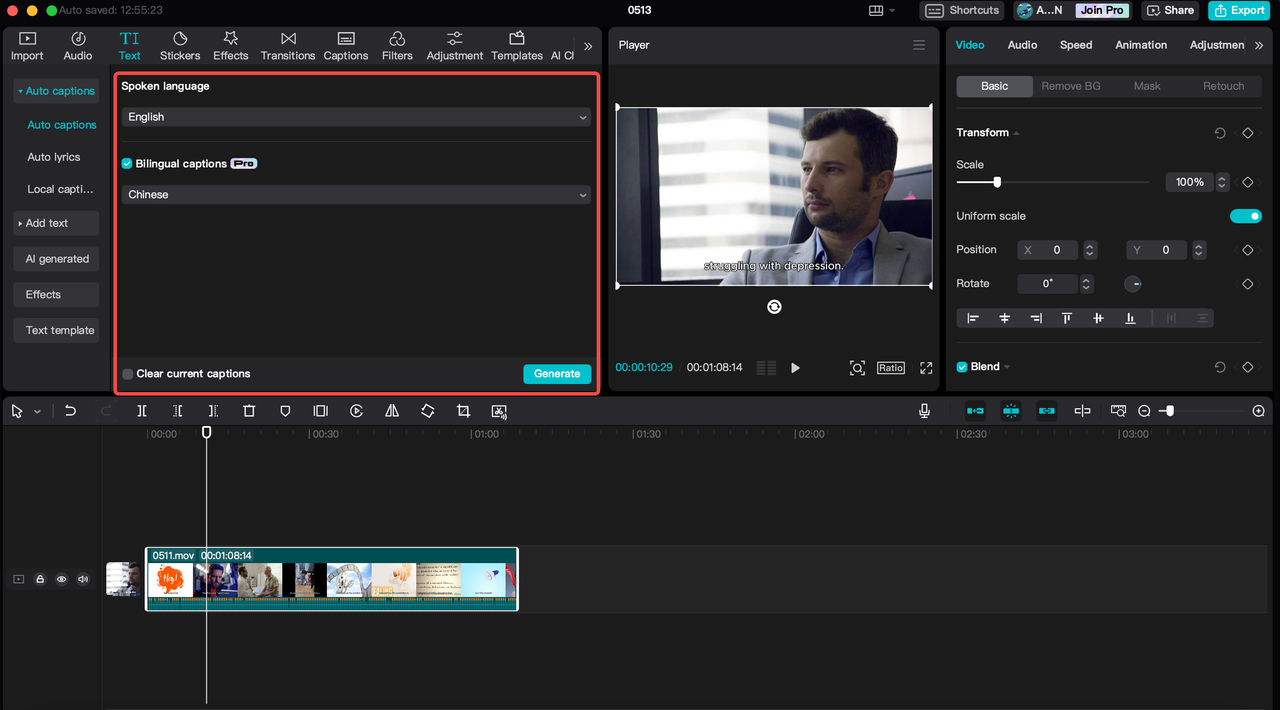Click the Share button
Screen dimensions: 1280x710
point(1171,10)
